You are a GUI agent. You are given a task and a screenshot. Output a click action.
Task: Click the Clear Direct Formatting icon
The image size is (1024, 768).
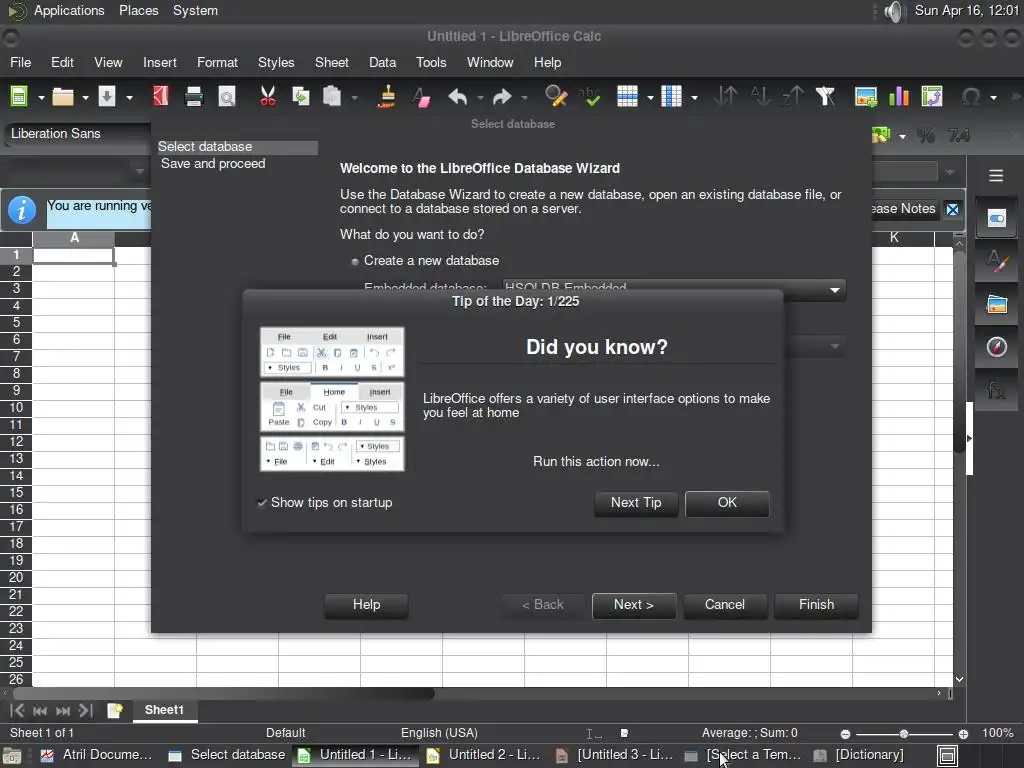[421, 97]
